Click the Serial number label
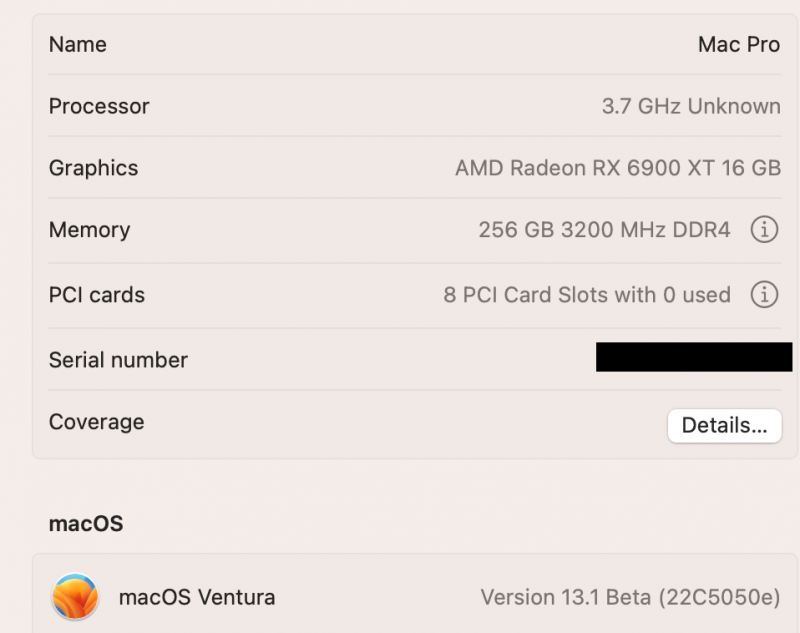 point(118,360)
